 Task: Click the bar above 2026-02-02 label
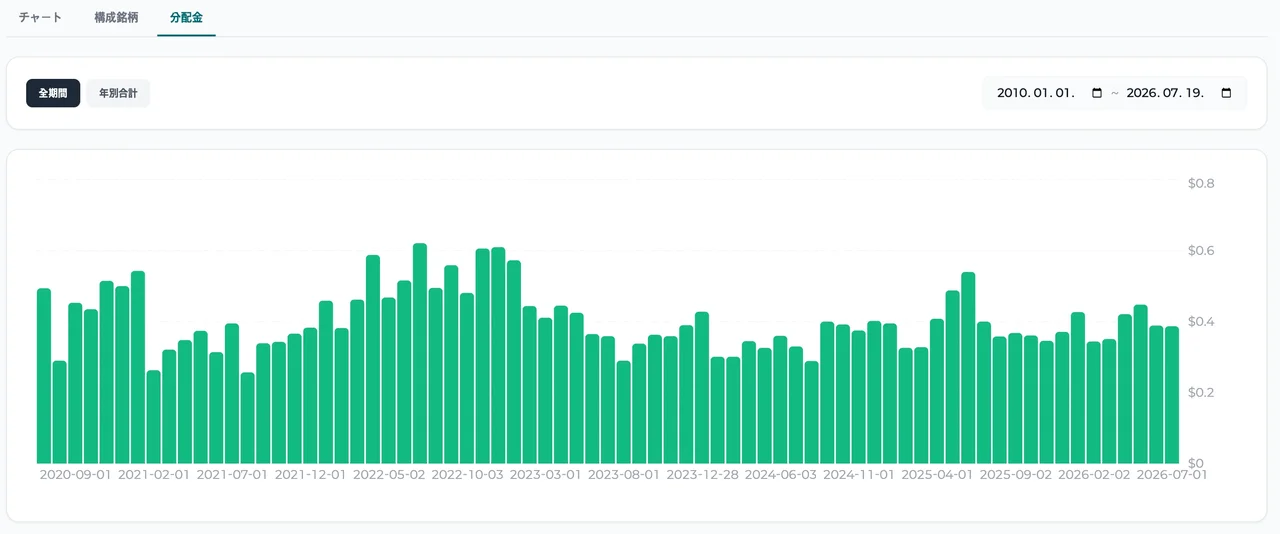pyautogui.click(x=1094, y=403)
